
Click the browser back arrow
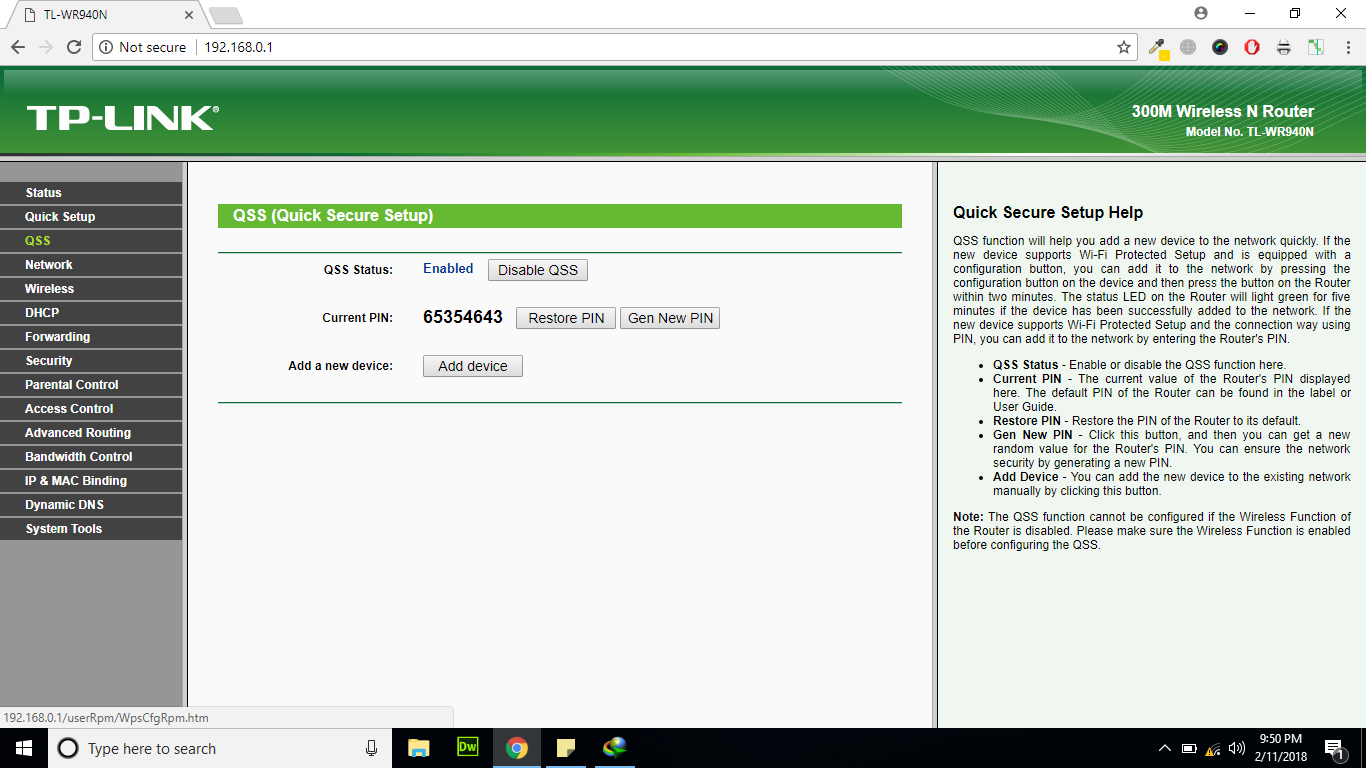point(18,47)
